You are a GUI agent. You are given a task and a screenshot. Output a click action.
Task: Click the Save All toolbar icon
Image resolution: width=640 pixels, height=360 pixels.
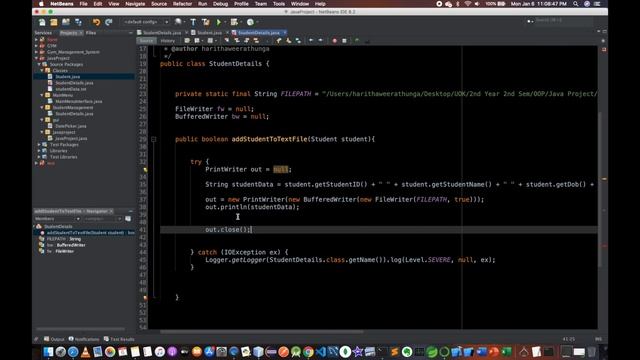pyautogui.click(x=78, y=22)
